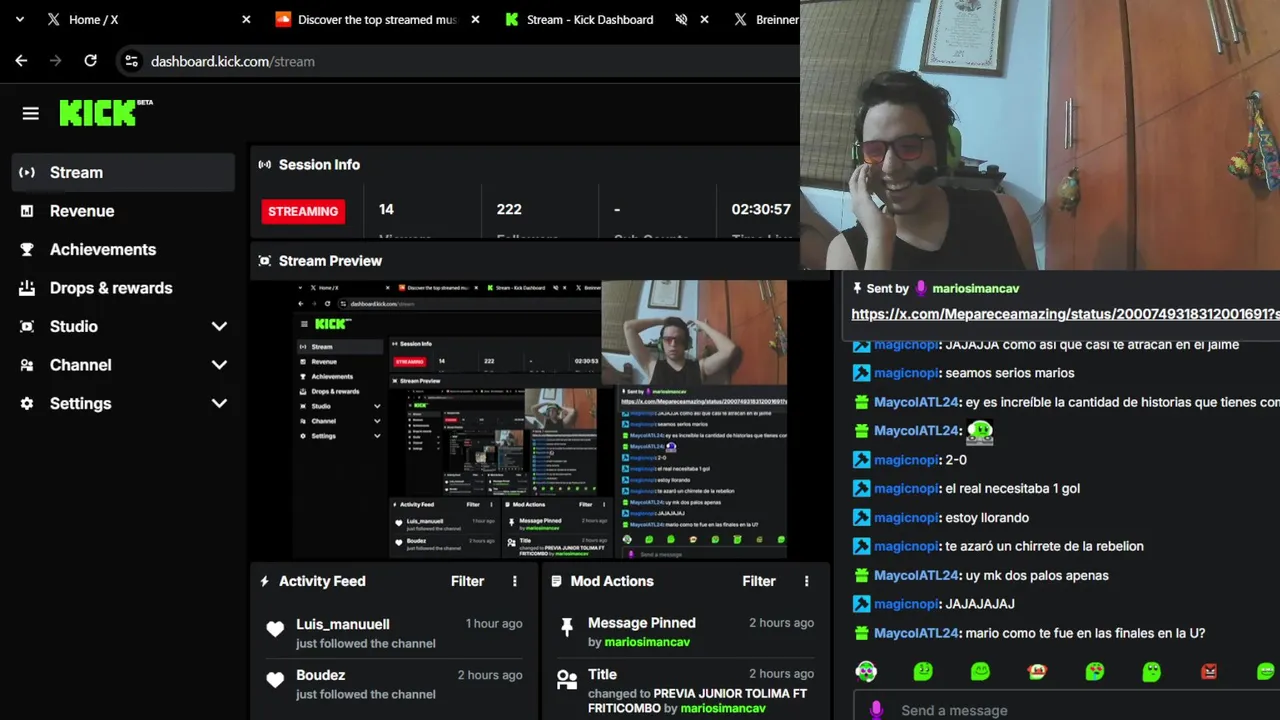Click the purple microphone icon in chat input
The width and height of the screenshot is (1280, 720).
click(876, 710)
